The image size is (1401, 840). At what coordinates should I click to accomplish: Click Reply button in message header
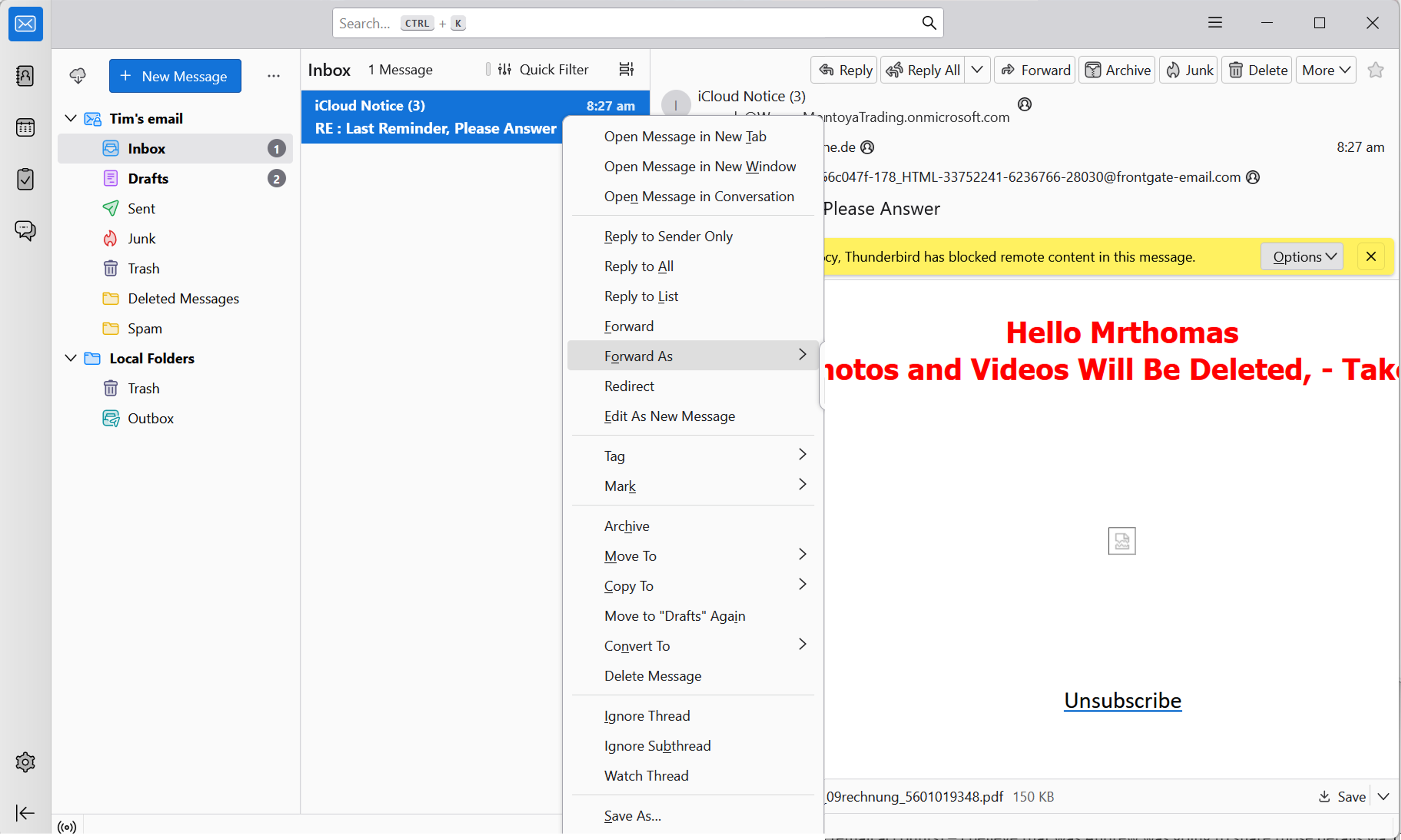(844, 70)
